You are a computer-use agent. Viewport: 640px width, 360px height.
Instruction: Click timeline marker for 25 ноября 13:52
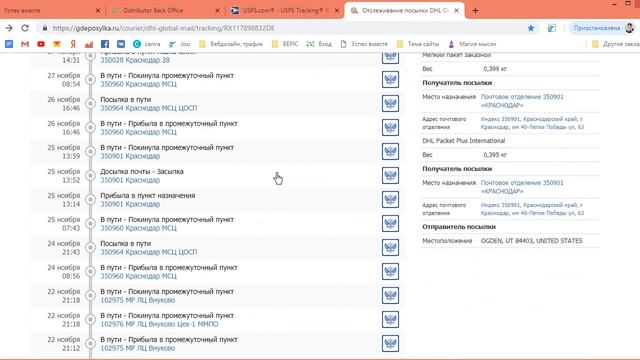coord(91,176)
